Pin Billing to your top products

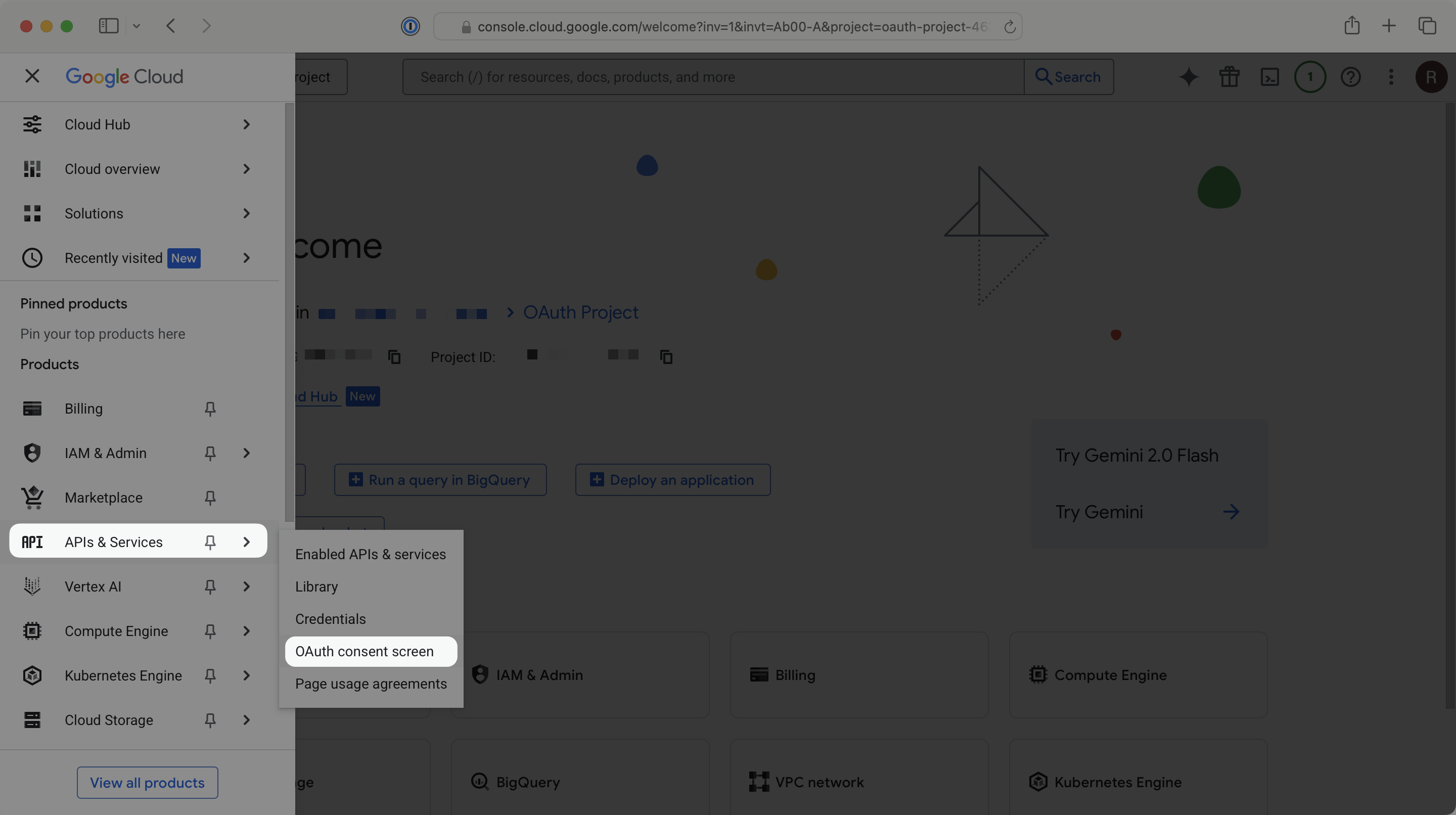point(210,408)
